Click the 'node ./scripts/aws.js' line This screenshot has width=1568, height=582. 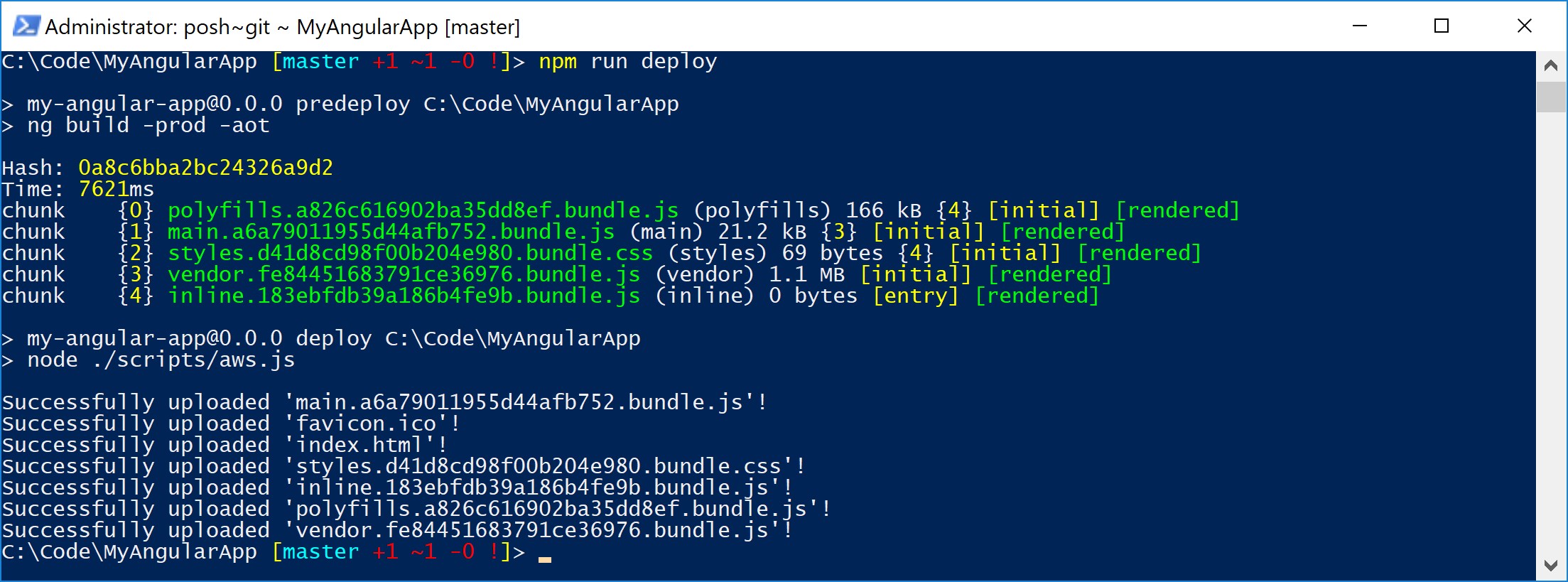[x=161, y=360]
